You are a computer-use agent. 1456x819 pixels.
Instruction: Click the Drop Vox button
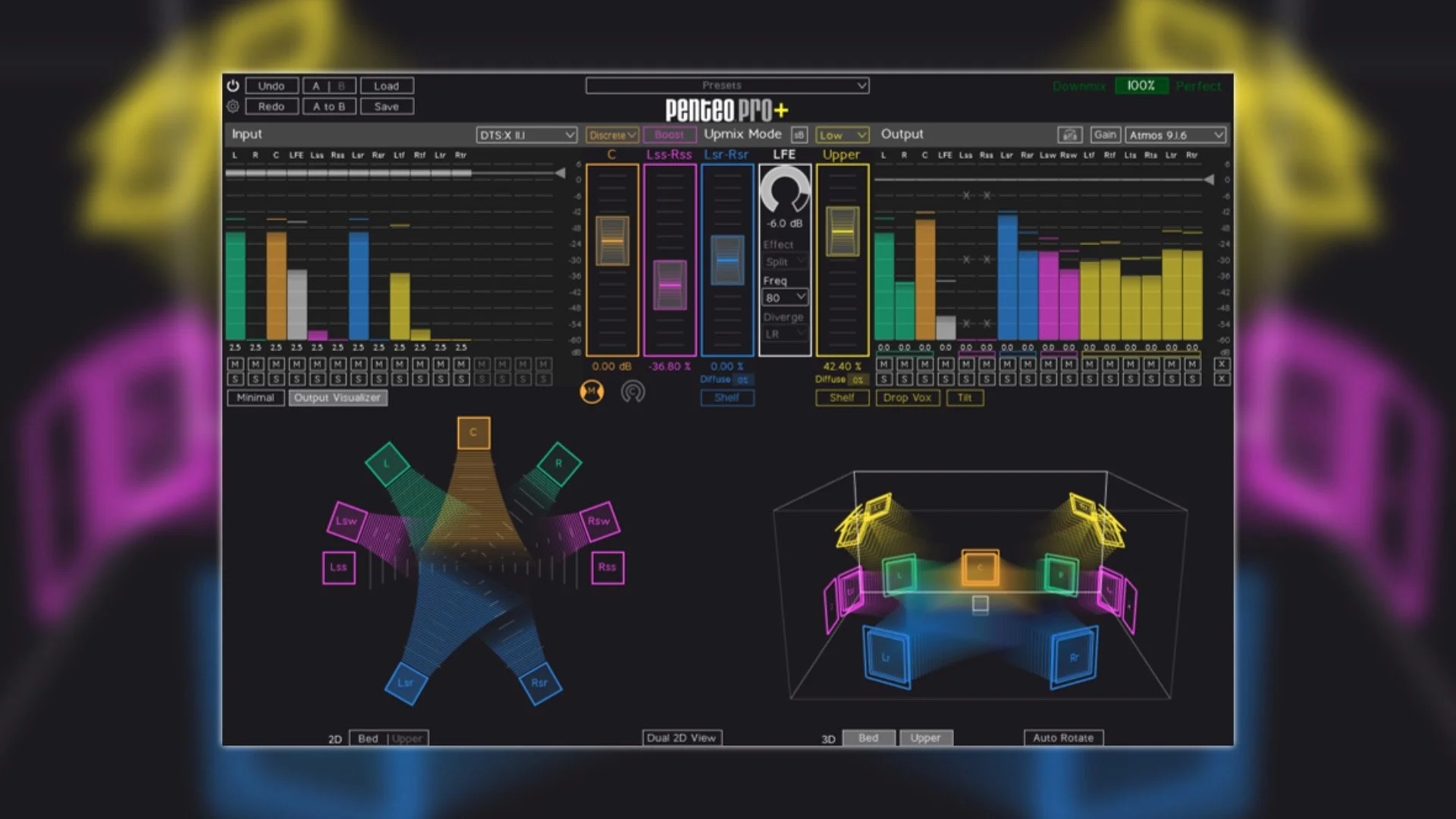click(x=907, y=397)
